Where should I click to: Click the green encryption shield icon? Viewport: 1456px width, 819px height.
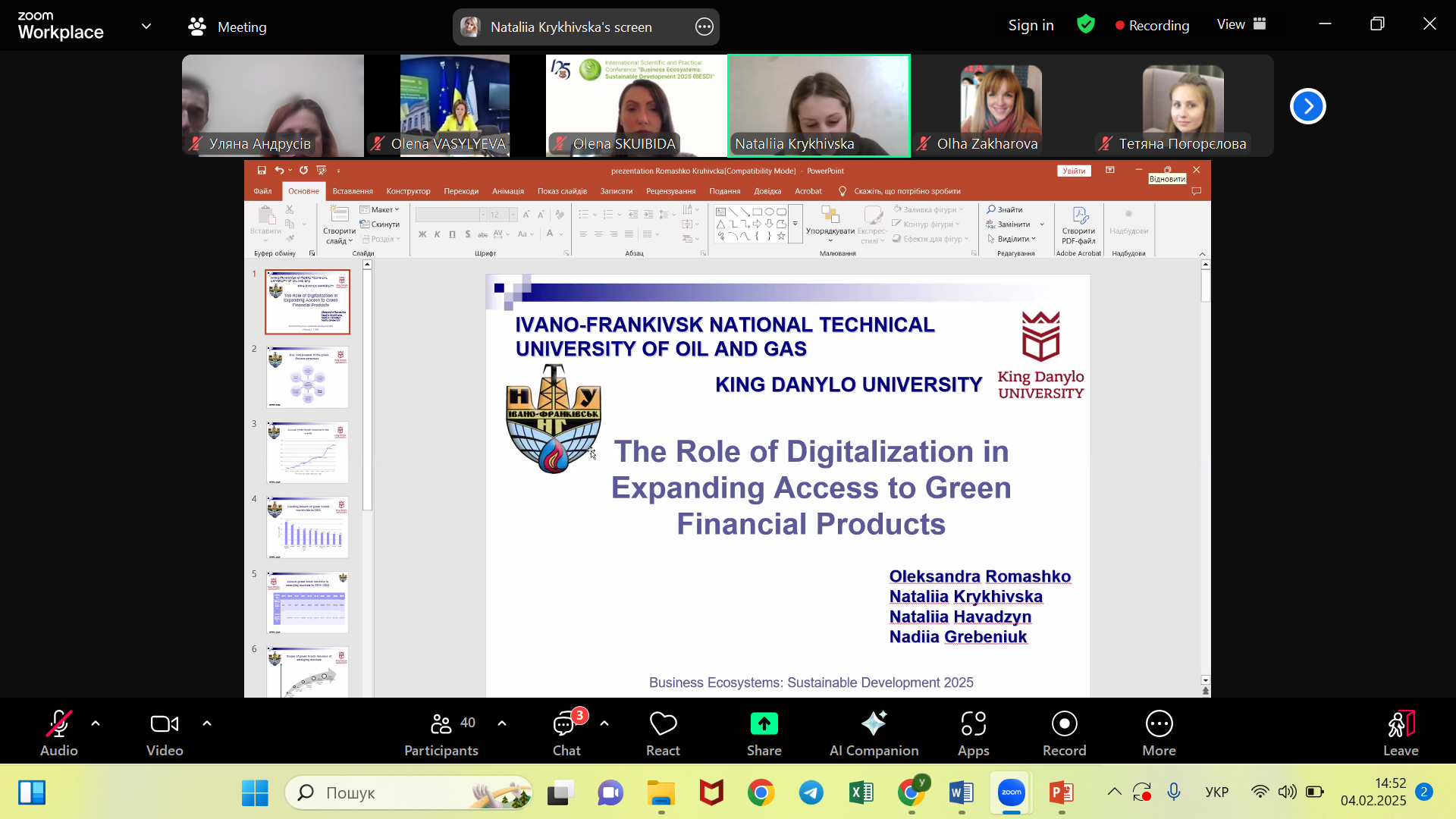point(1086,25)
